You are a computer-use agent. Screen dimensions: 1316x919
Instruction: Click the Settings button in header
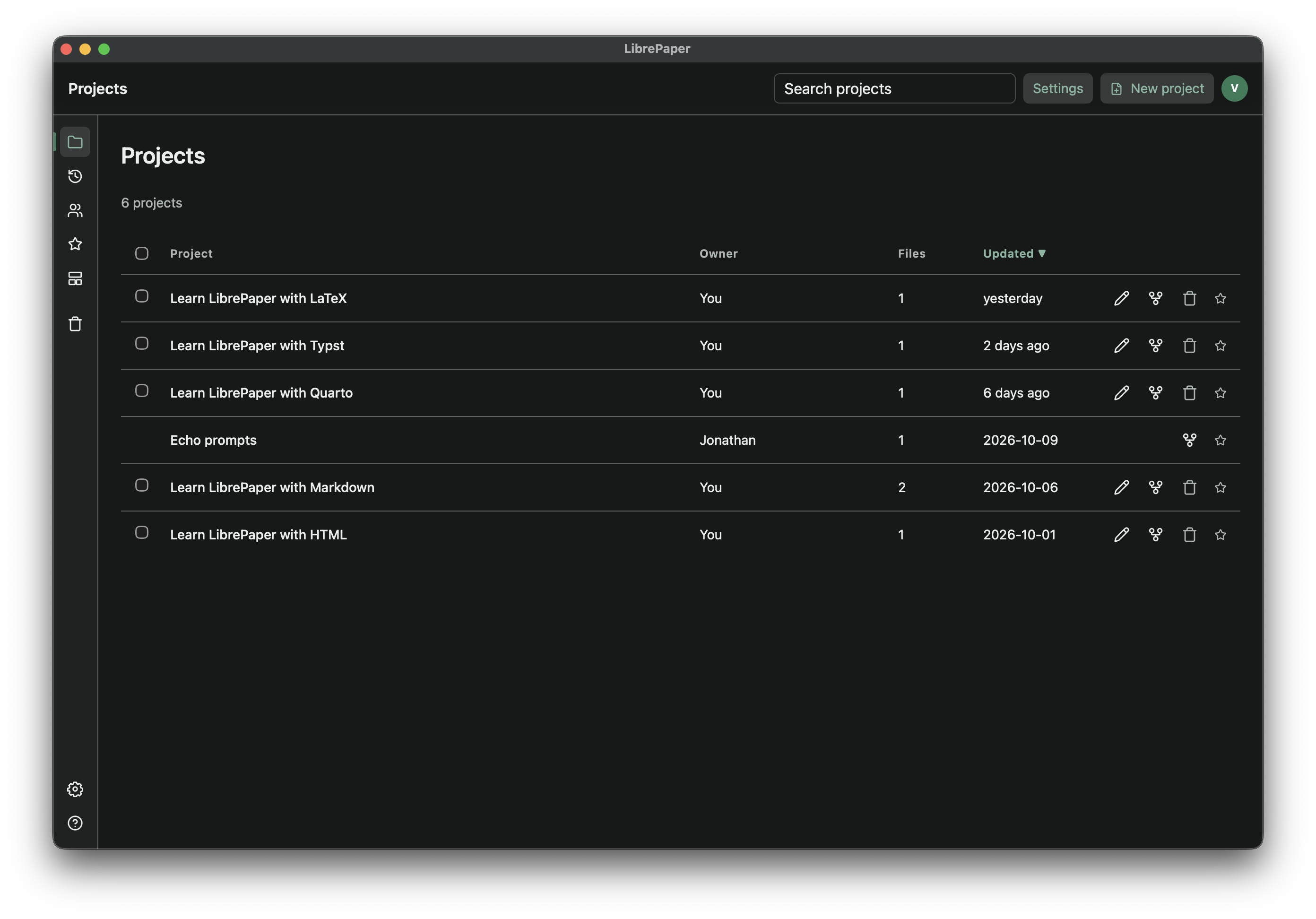(1057, 88)
